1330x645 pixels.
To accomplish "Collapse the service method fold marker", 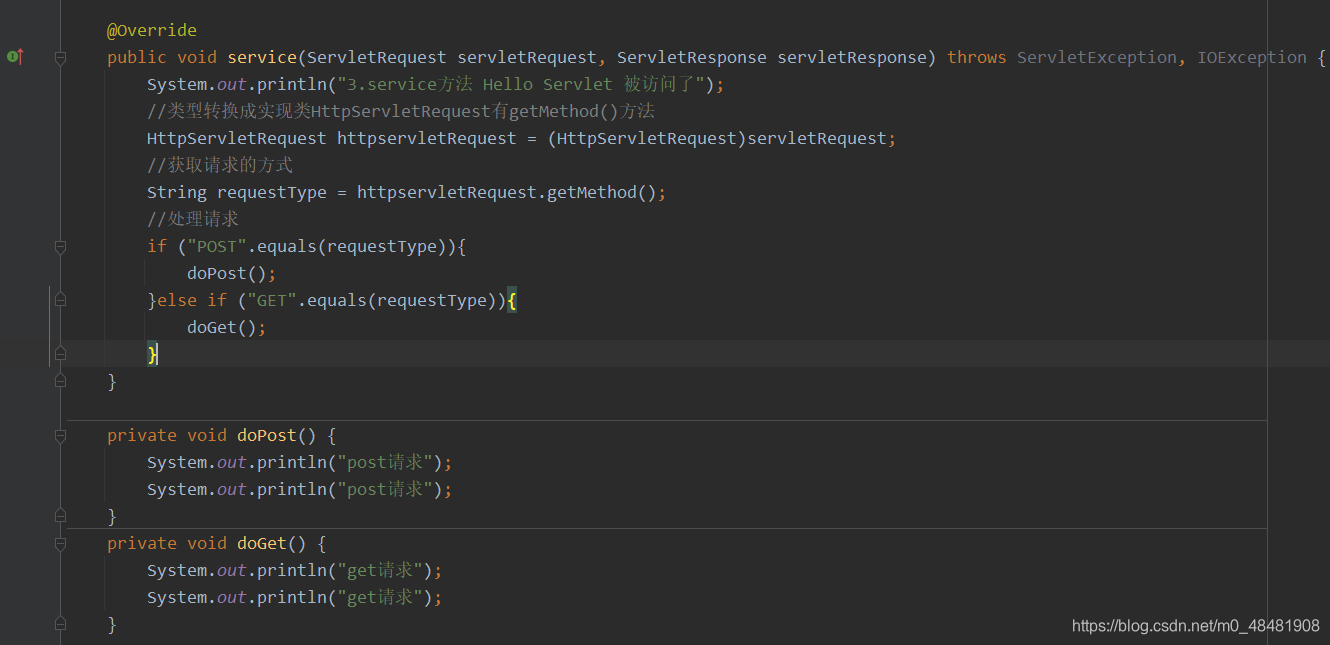I will point(61,58).
